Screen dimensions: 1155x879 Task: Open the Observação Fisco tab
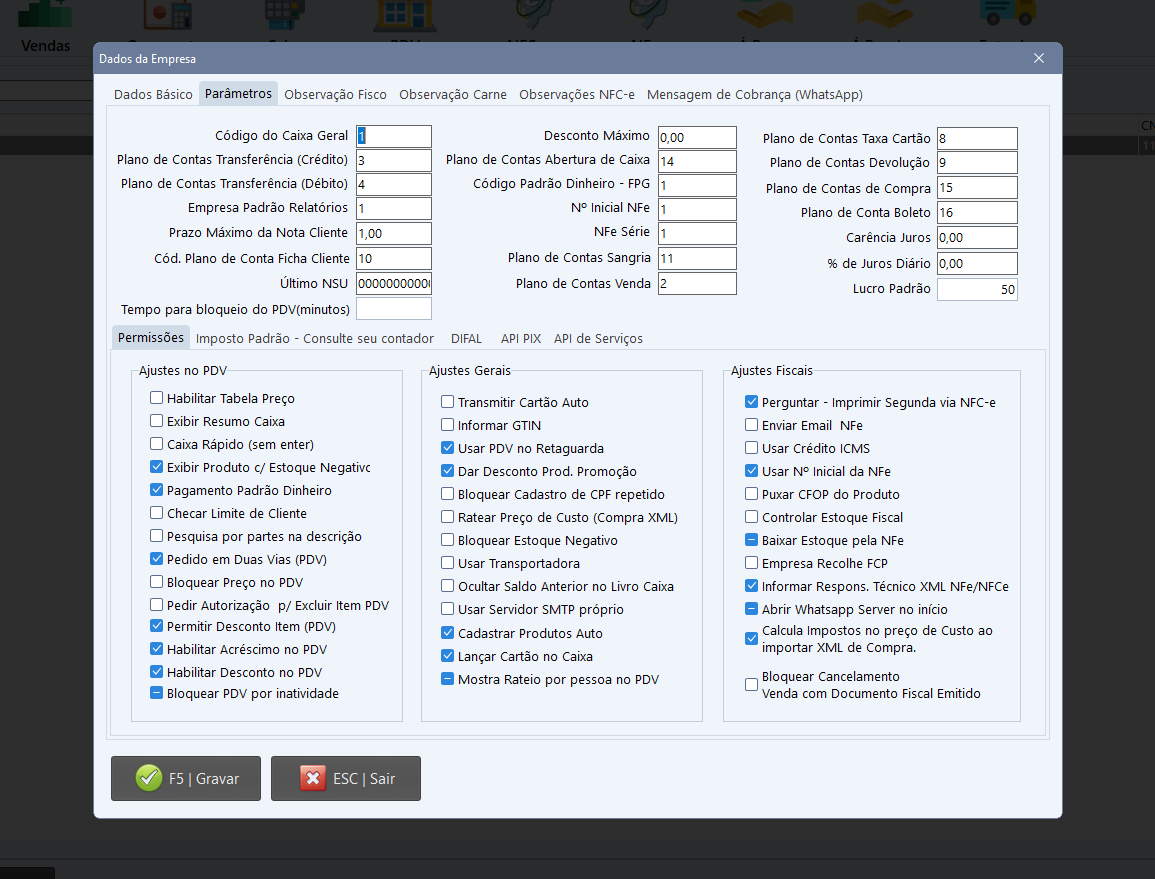coord(335,94)
